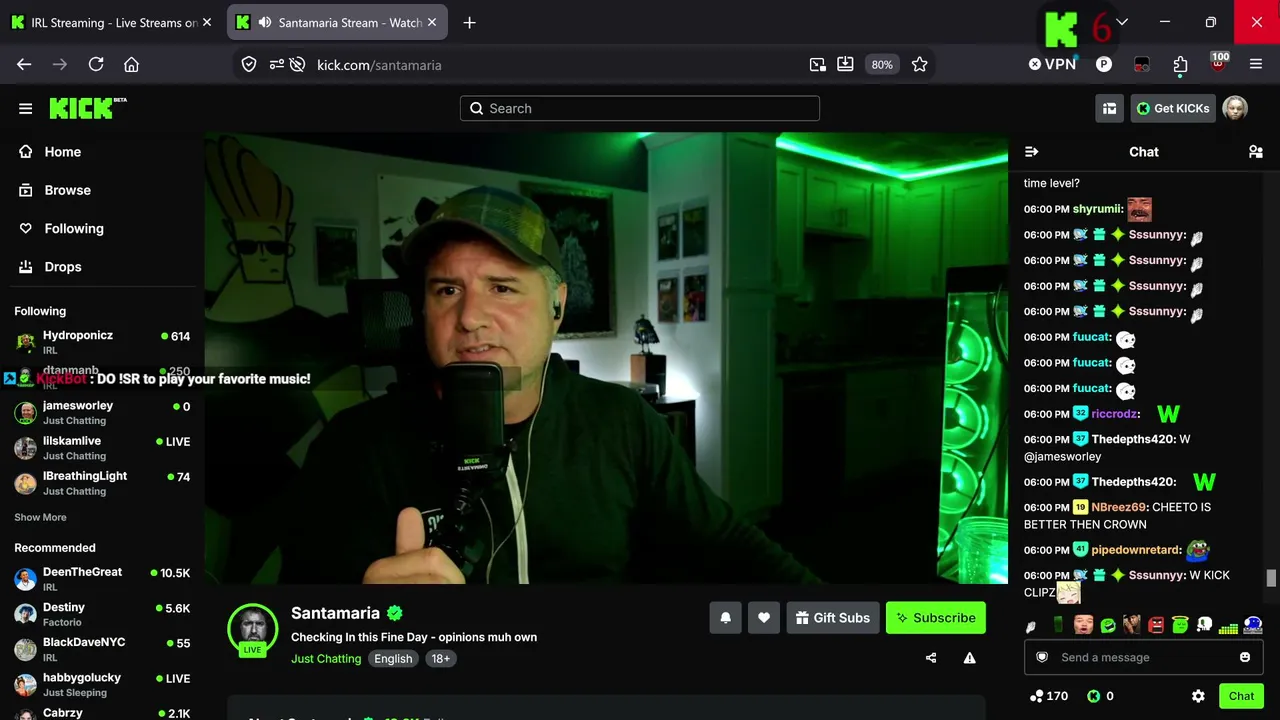The height and width of the screenshot is (720, 1280).
Task: Toggle the follow heart button for Santamaria
Action: [764, 618]
